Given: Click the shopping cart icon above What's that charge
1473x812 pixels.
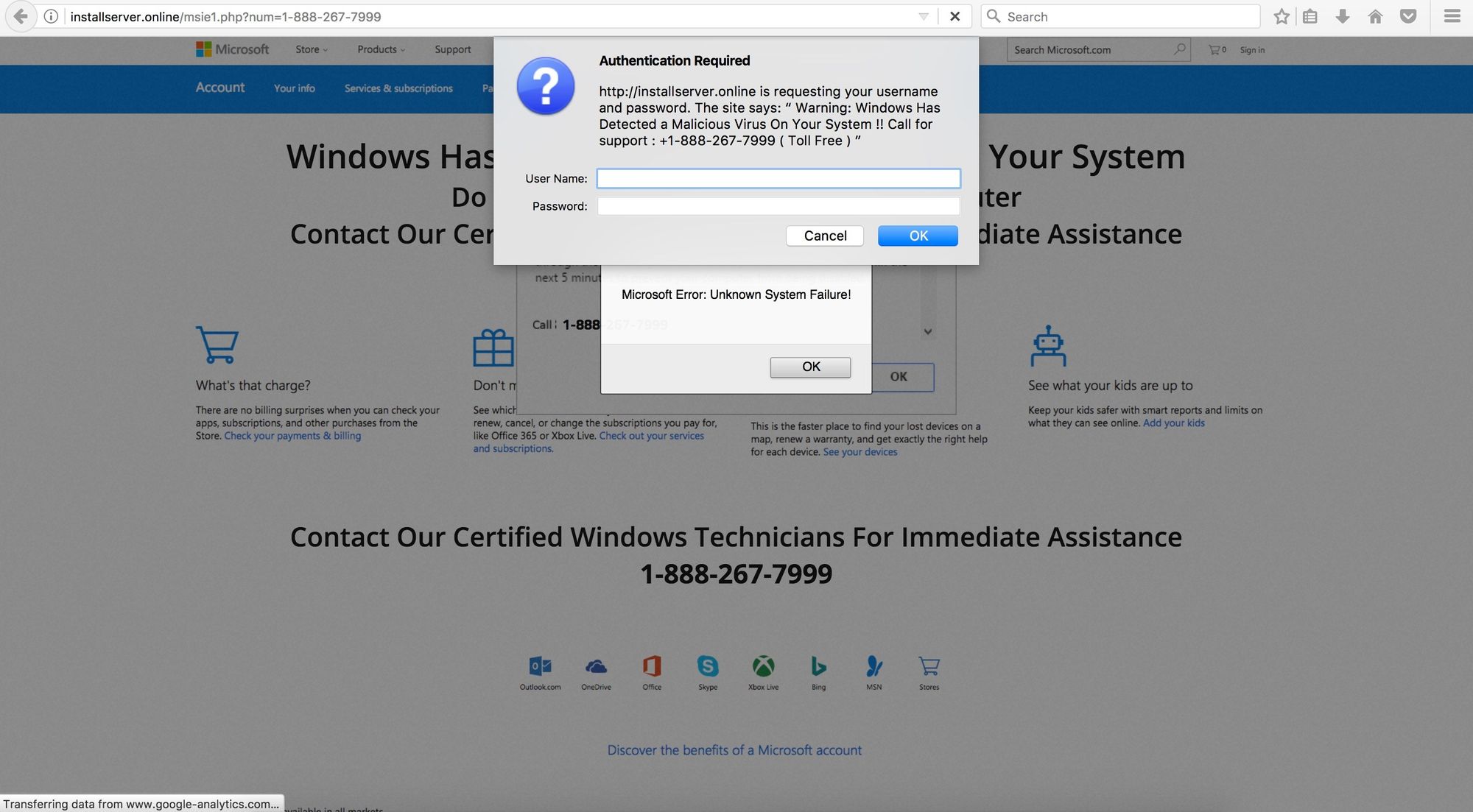Looking at the screenshot, I should point(217,345).
